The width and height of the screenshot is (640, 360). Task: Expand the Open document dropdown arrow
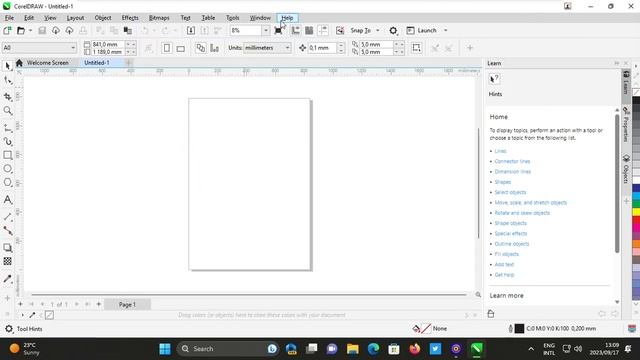pyautogui.click(x=30, y=31)
